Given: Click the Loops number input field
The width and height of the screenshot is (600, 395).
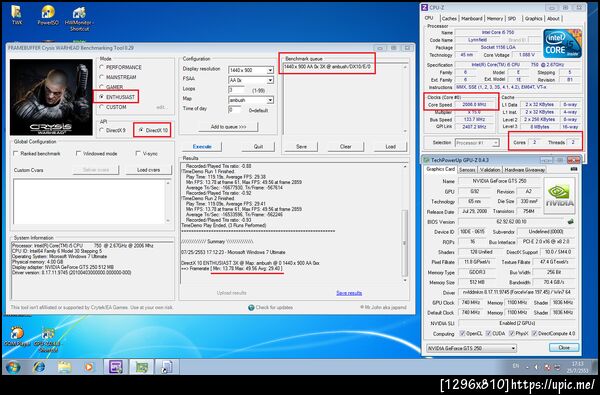Looking at the screenshot, I should (x=235, y=90).
